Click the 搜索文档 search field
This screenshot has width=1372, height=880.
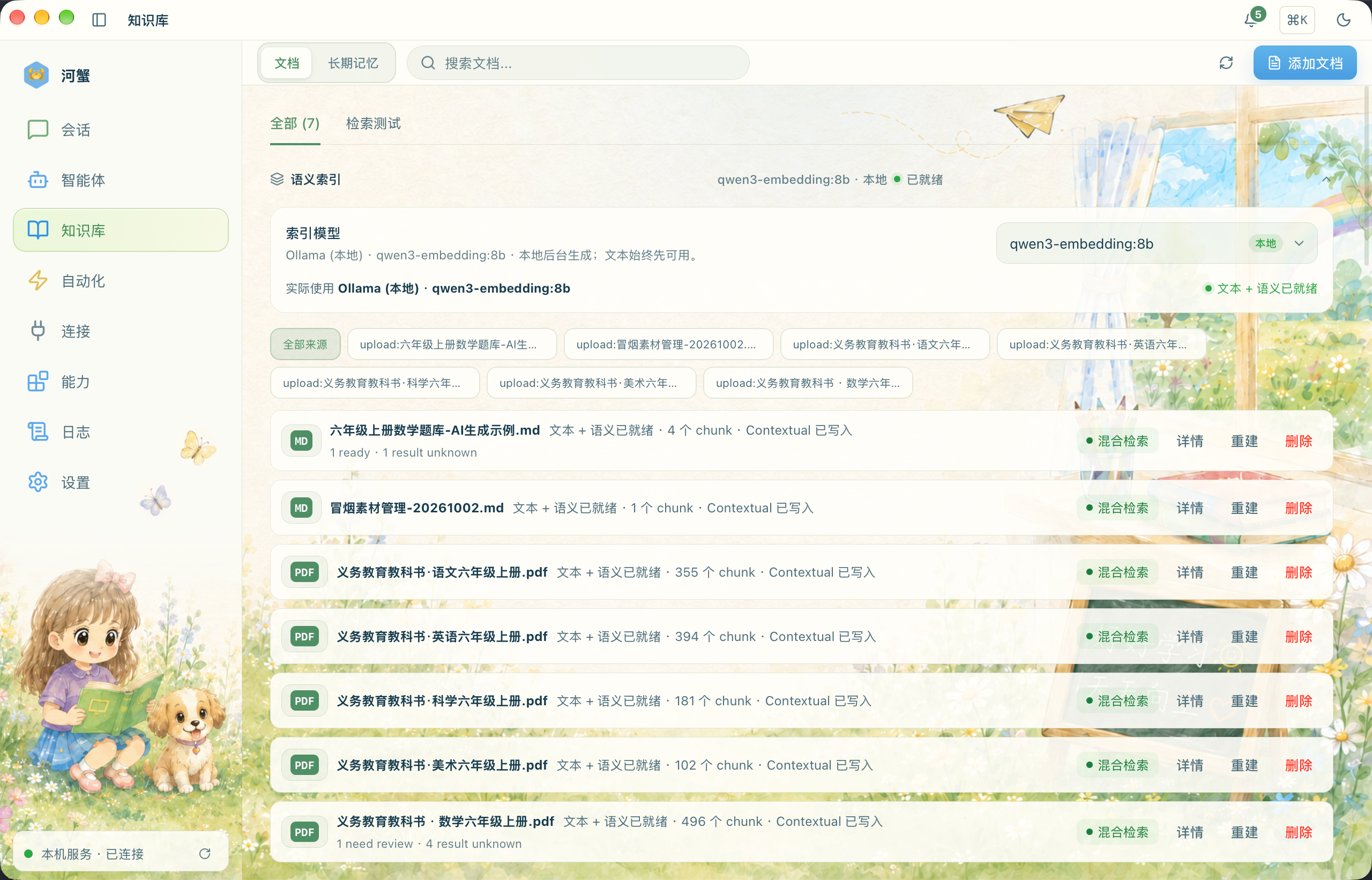click(x=578, y=63)
